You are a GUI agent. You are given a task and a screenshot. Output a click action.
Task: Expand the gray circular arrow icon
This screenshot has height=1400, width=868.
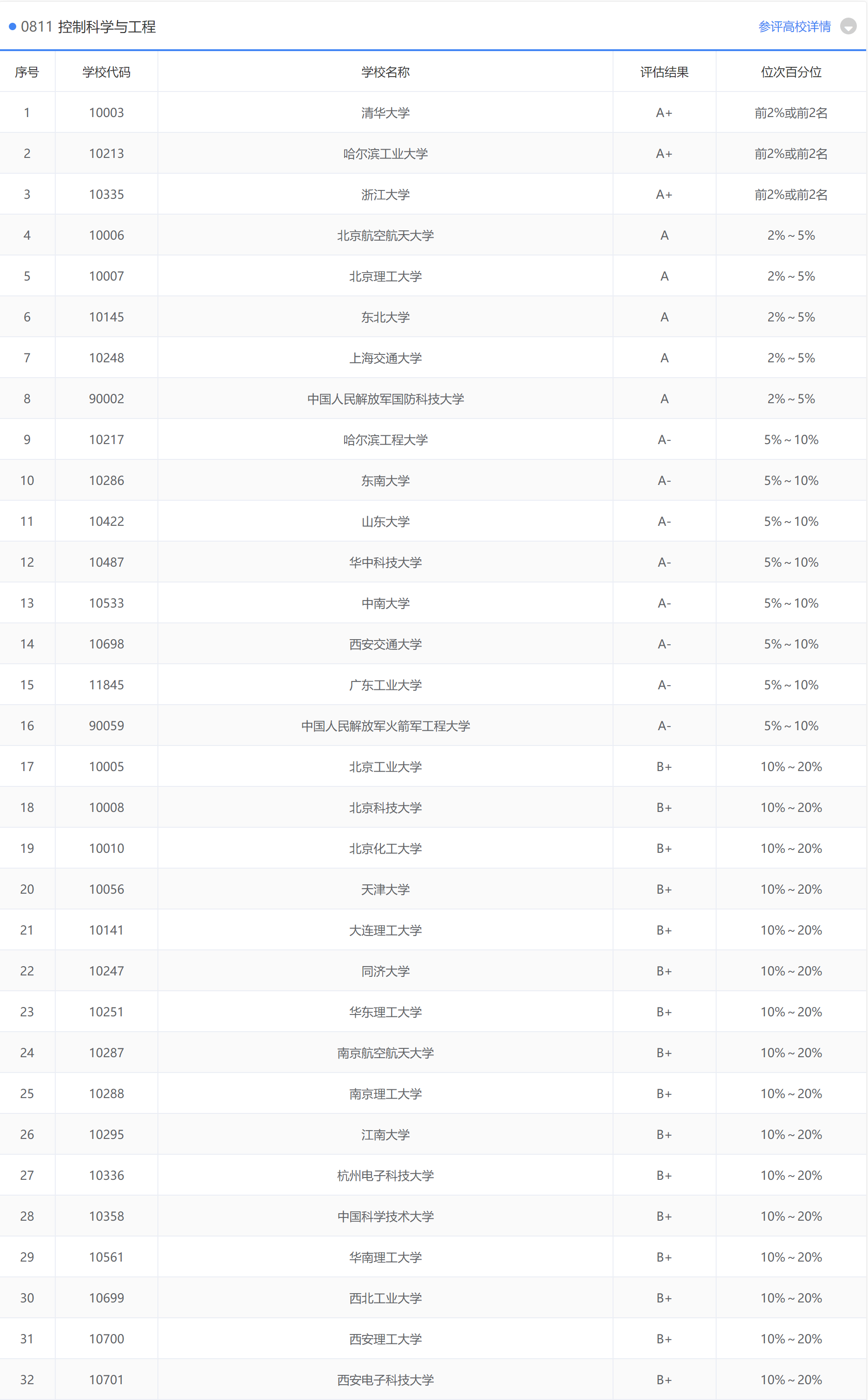point(848,26)
